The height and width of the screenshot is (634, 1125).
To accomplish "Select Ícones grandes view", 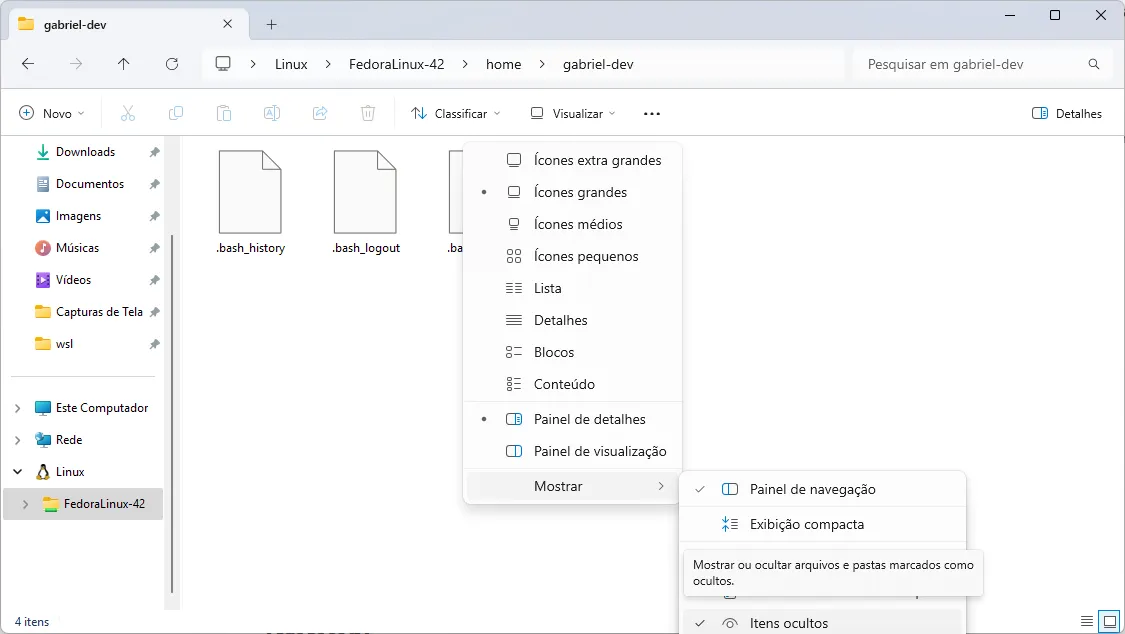I will (x=573, y=192).
